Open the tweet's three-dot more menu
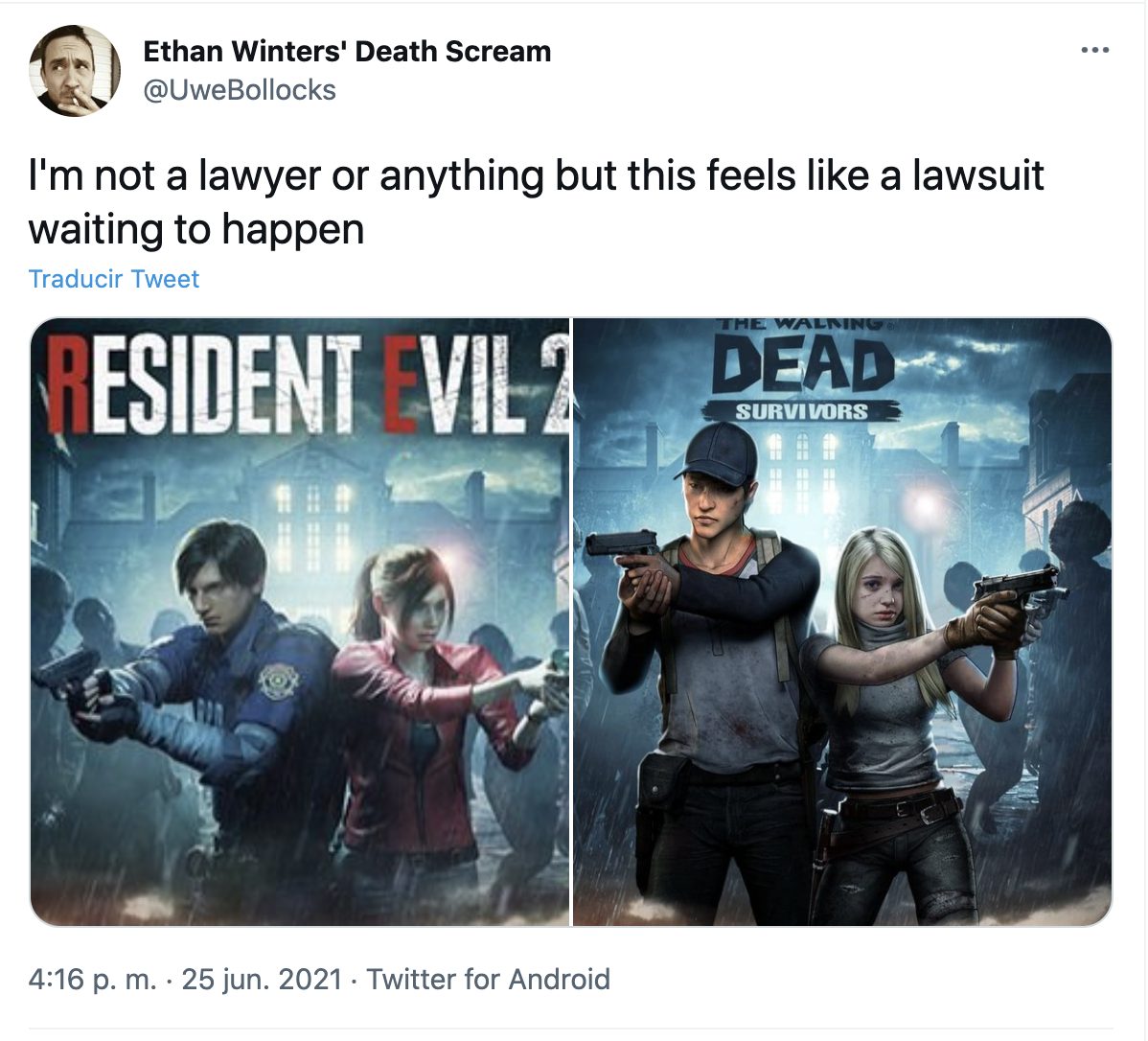1148x1041 pixels. [x=1094, y=51]
